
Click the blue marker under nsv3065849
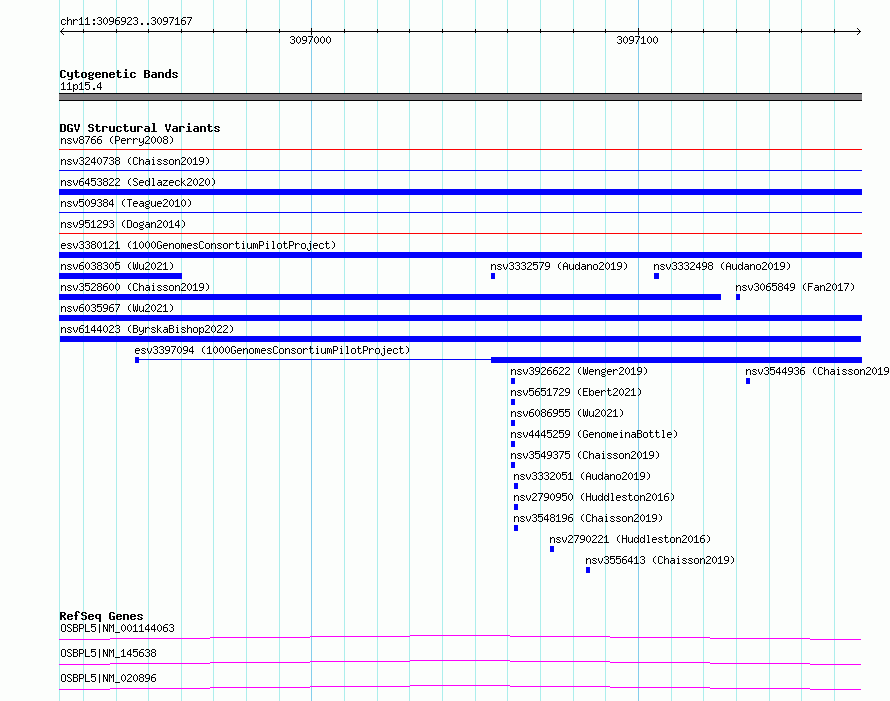[x=737, y=297]
